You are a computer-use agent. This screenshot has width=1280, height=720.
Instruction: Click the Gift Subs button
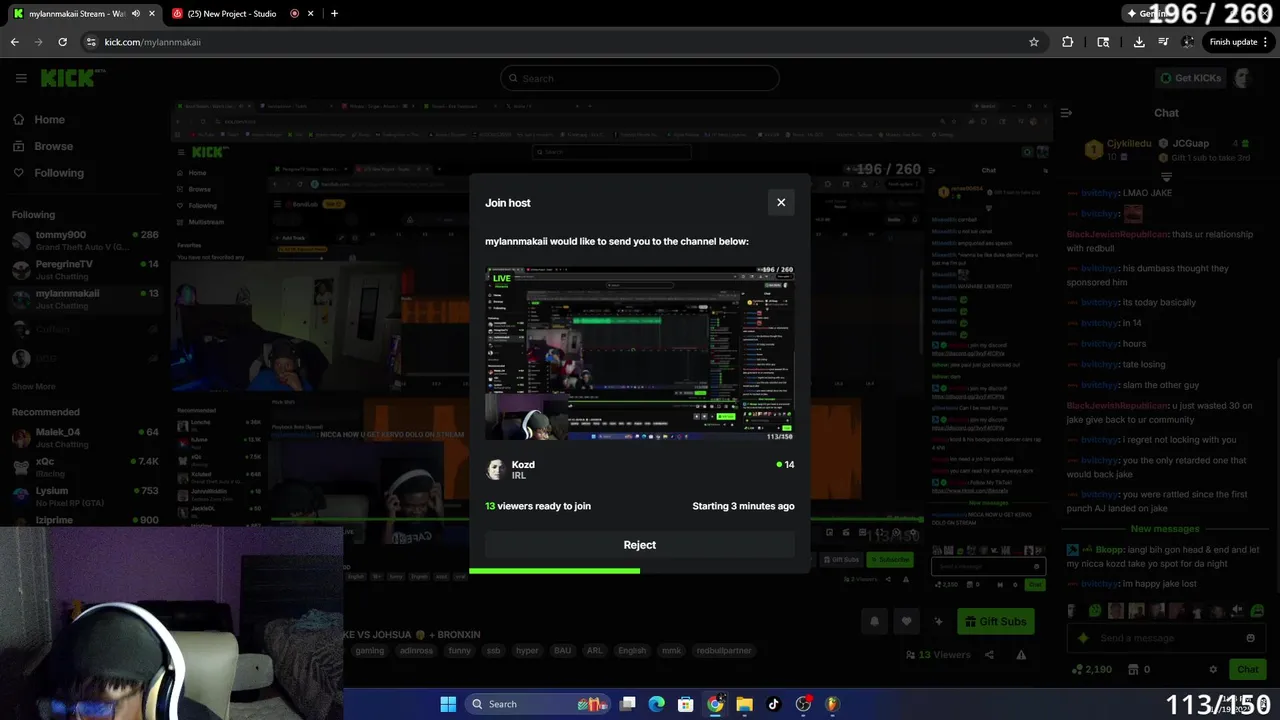click(995, 621)
